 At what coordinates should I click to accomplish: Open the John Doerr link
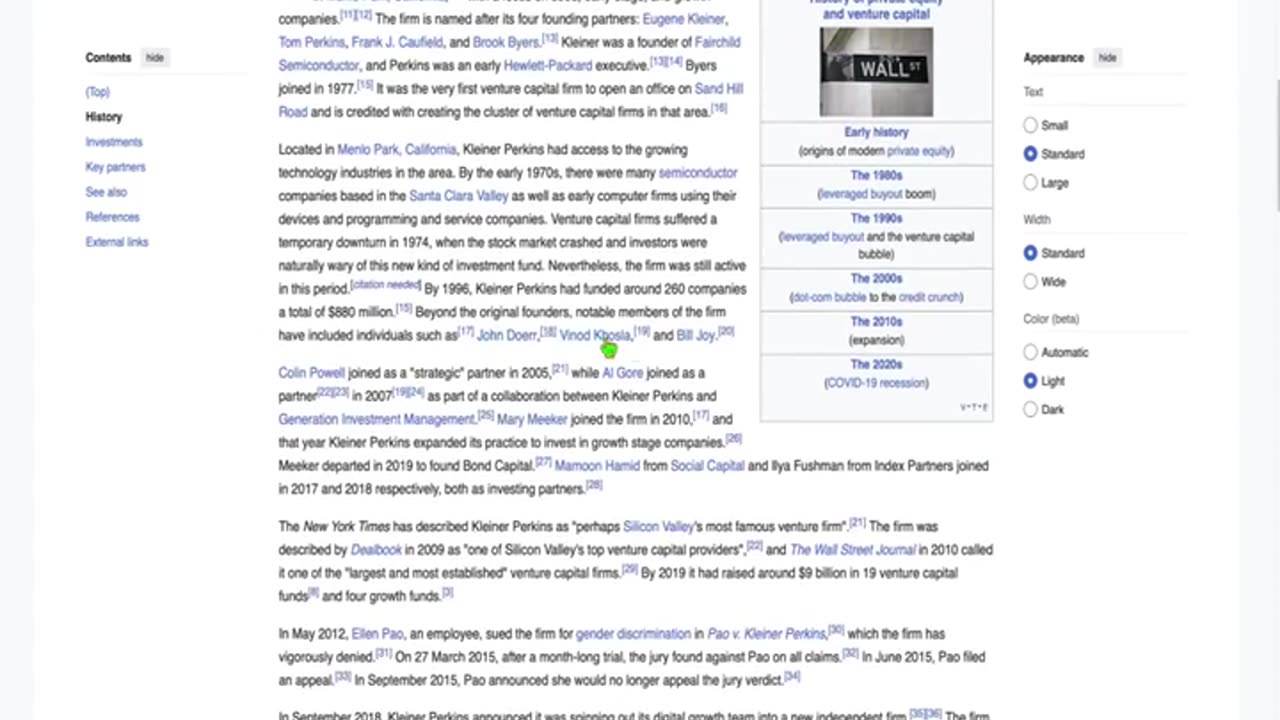[x=507, y=336]
